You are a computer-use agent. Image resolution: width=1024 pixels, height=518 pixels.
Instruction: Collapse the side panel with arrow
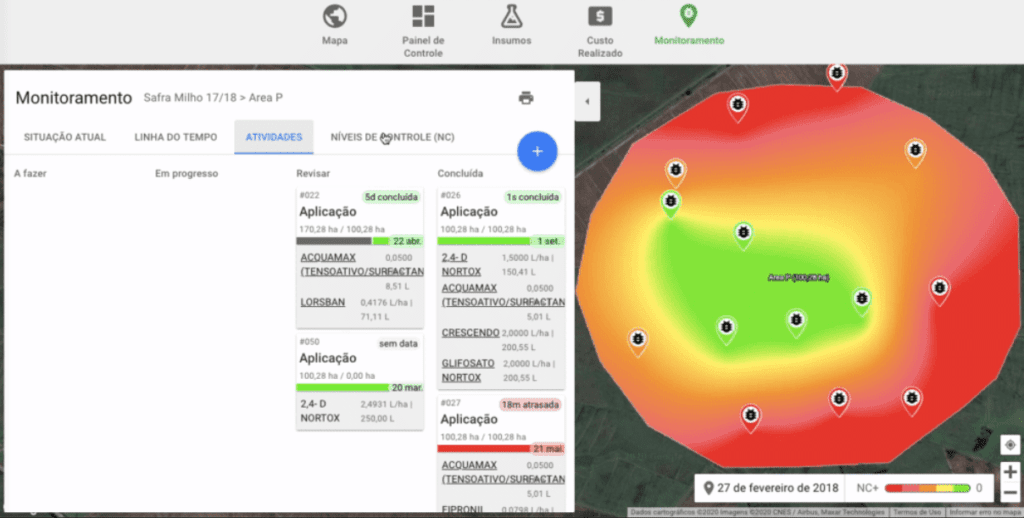click(x=586, y=101)
